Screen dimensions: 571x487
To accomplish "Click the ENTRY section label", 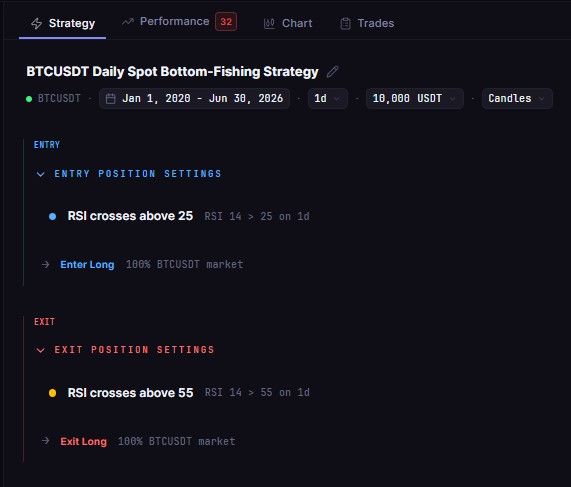I will click(x=47, y=145).
